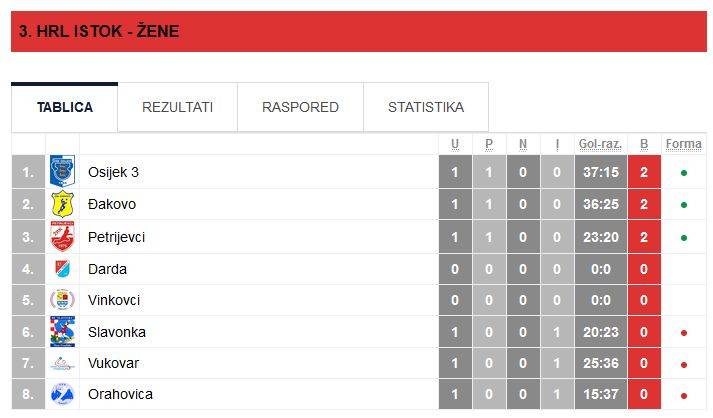Click the Petrijevci club crest

point(62,237)
